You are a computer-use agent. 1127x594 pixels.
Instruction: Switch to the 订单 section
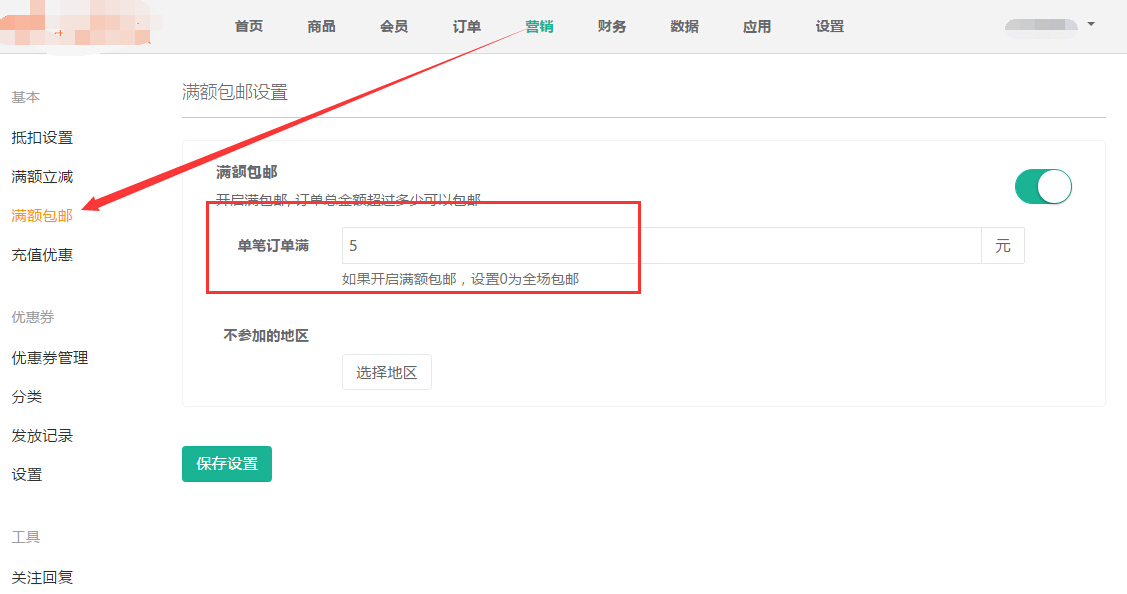coord(467,27)
